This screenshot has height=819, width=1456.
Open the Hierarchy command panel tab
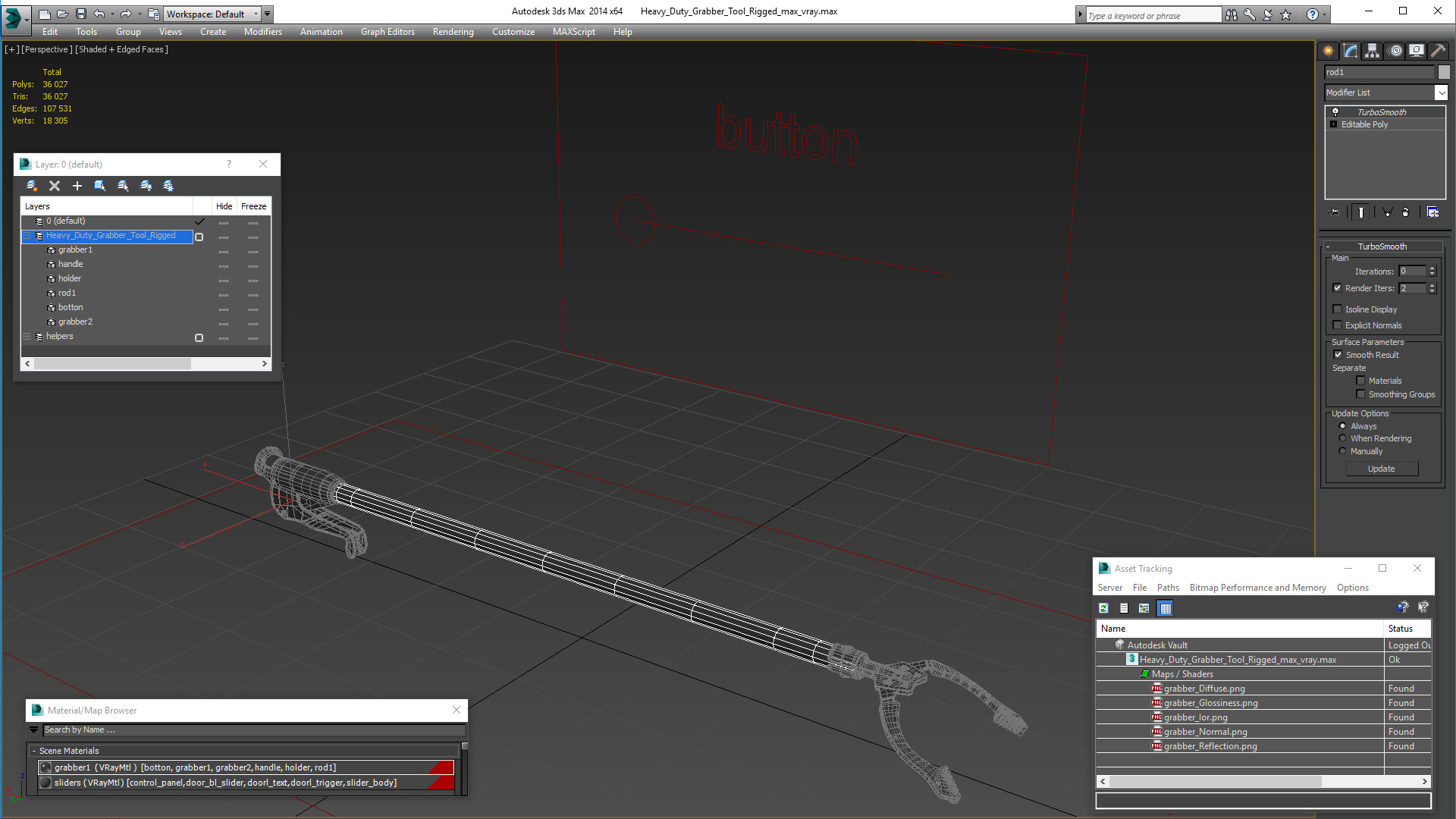pyautogui.click(x=1373, y=51)
